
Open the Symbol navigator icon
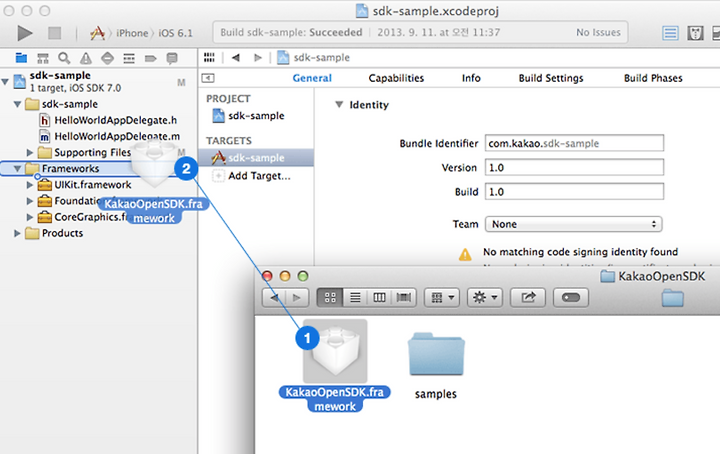(43, 58)
